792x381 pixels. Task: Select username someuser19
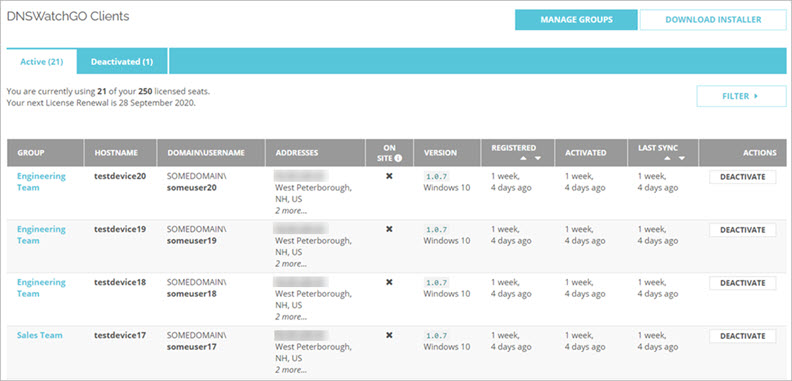click(192, 241)
